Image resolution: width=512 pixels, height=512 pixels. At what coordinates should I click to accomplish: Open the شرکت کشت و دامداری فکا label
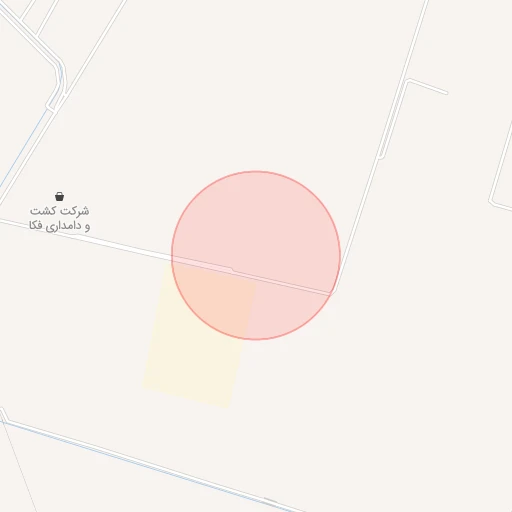(x=59, y=218)
